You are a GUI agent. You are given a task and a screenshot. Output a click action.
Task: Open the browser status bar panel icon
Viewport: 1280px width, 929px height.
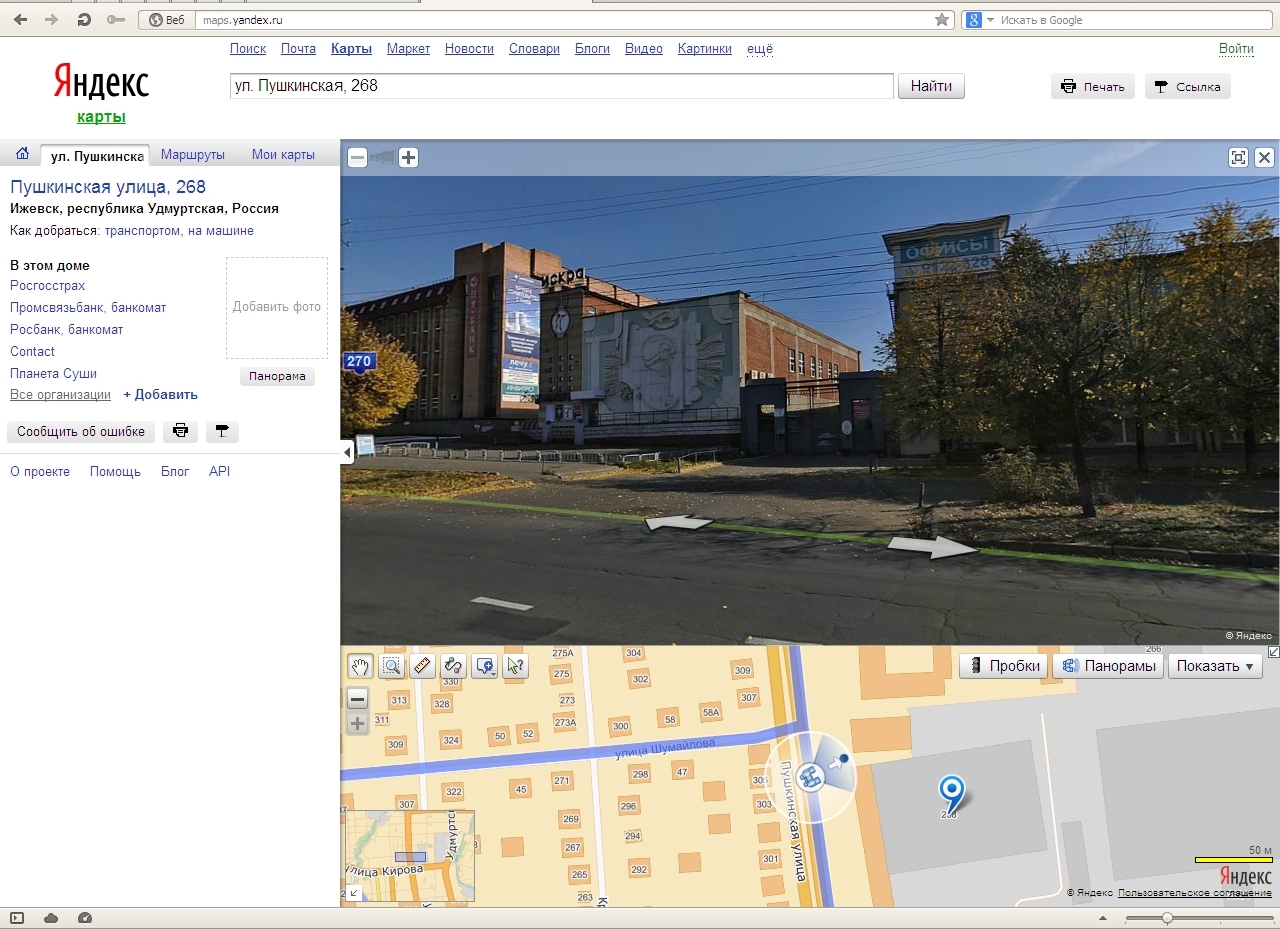(18, 918)
